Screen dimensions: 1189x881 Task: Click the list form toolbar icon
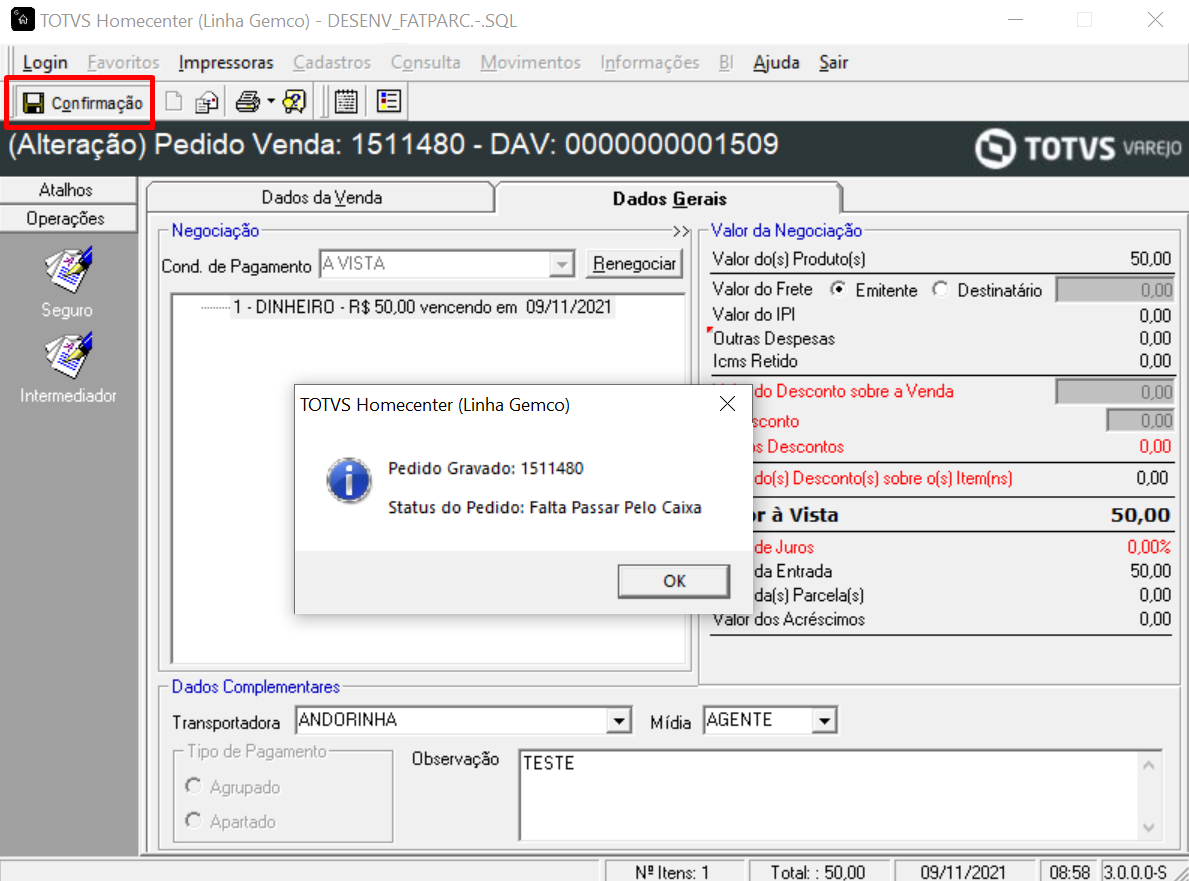(x=388, y=102)
